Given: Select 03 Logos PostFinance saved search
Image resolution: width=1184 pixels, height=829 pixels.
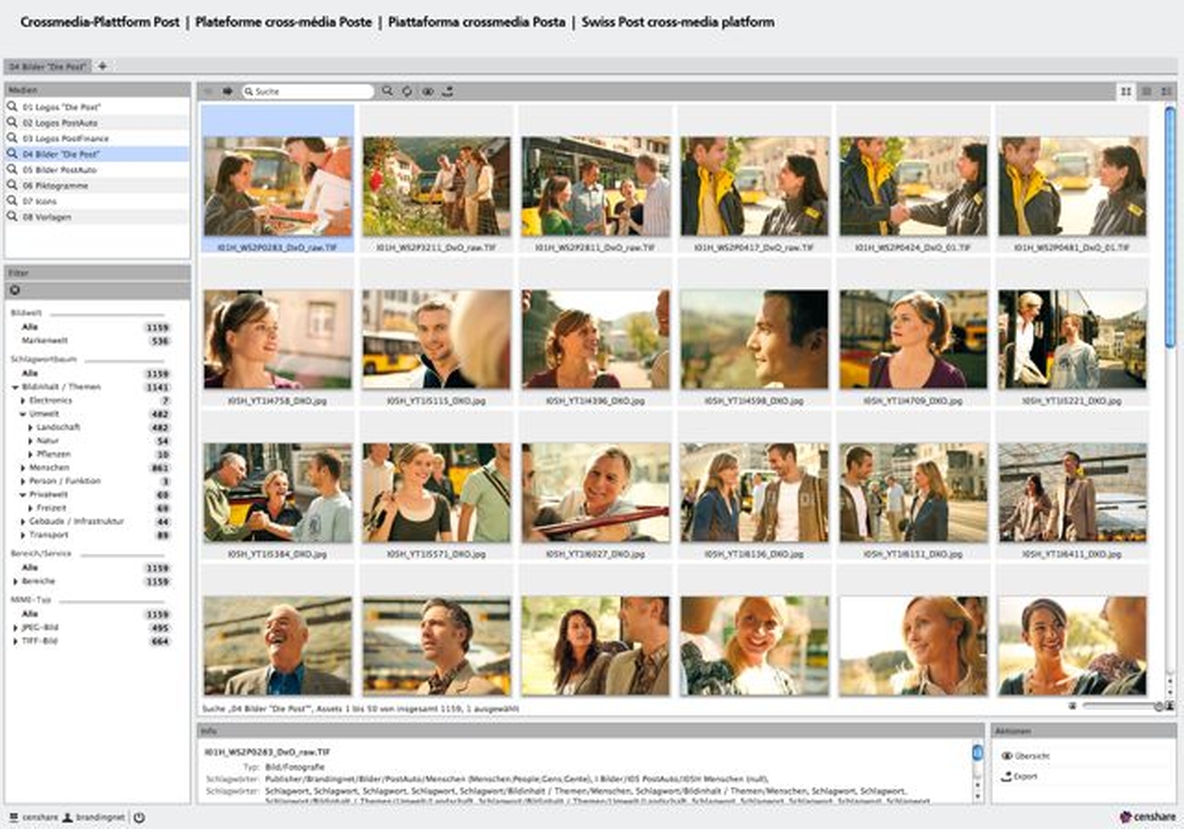Looking at the screenshot, I should [97, 138].
